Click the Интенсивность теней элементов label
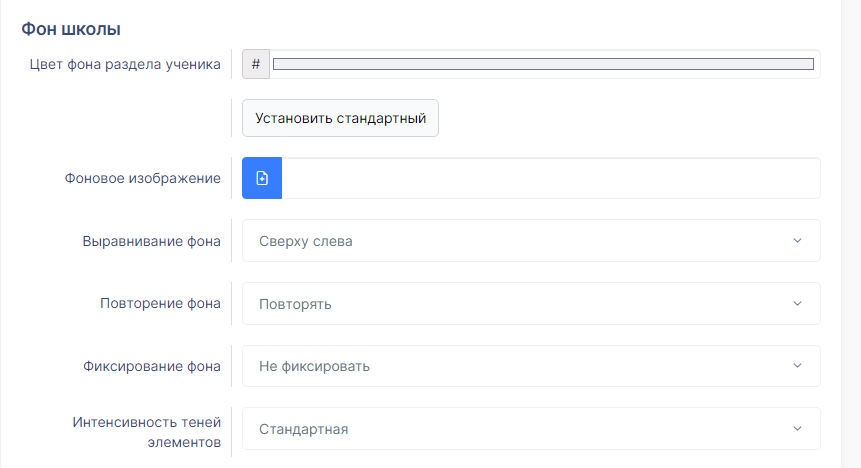 click(147, 432)
